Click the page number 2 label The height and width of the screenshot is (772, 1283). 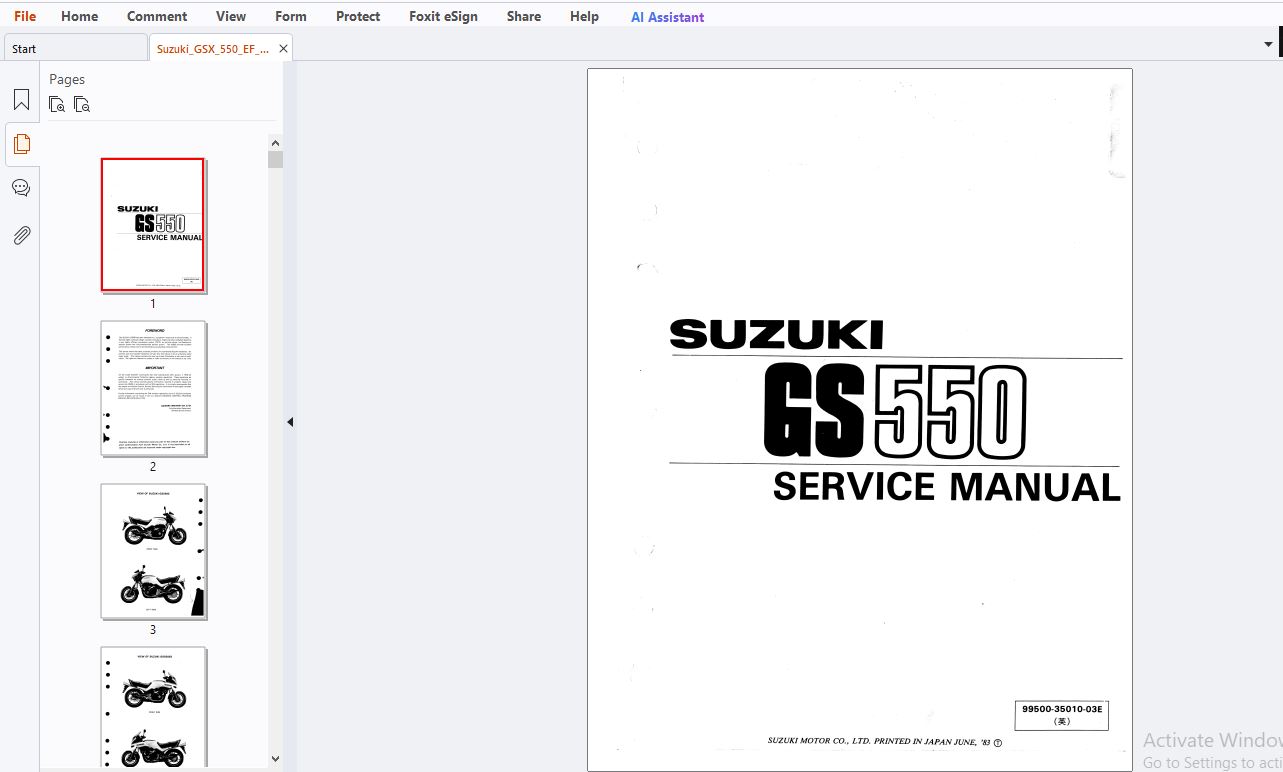click(x=153, y=467)
